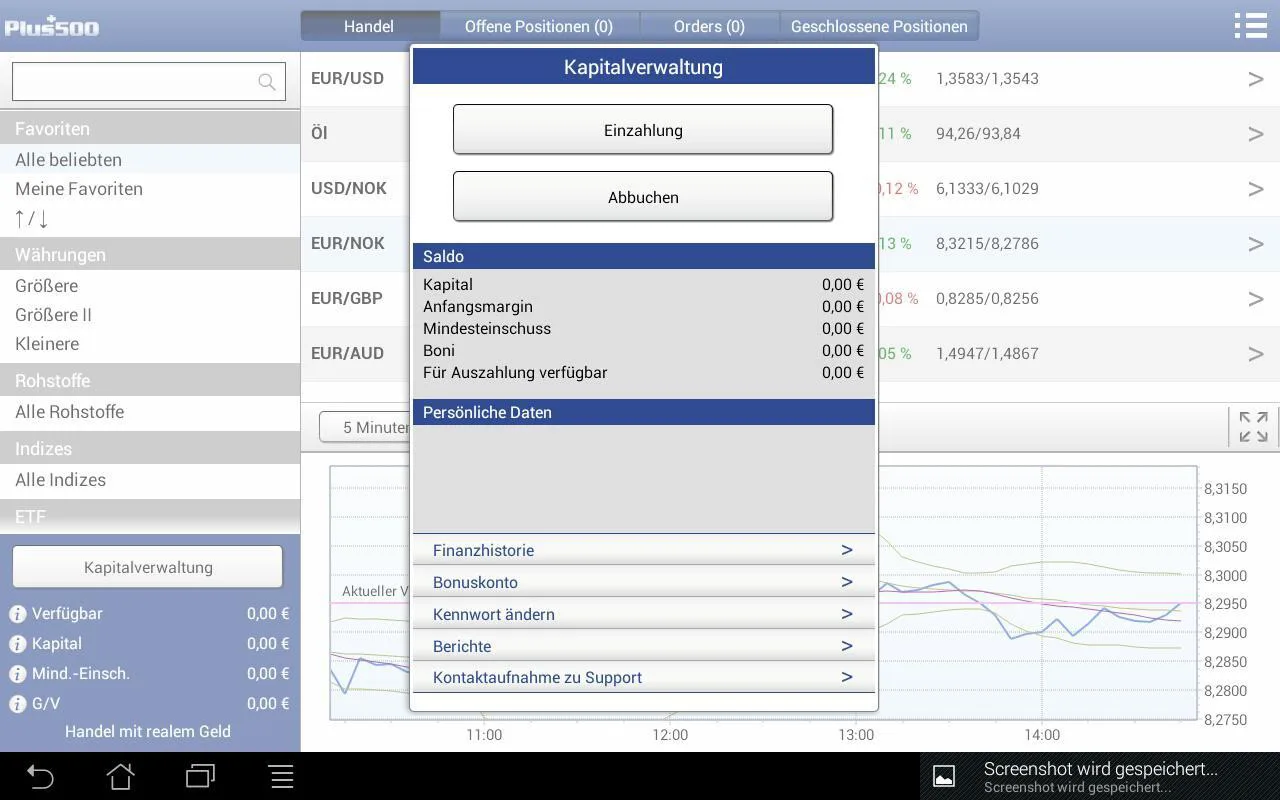
Task: Select Kleinere currencies category
Action: pyautogui.click(x=150, y=344)
